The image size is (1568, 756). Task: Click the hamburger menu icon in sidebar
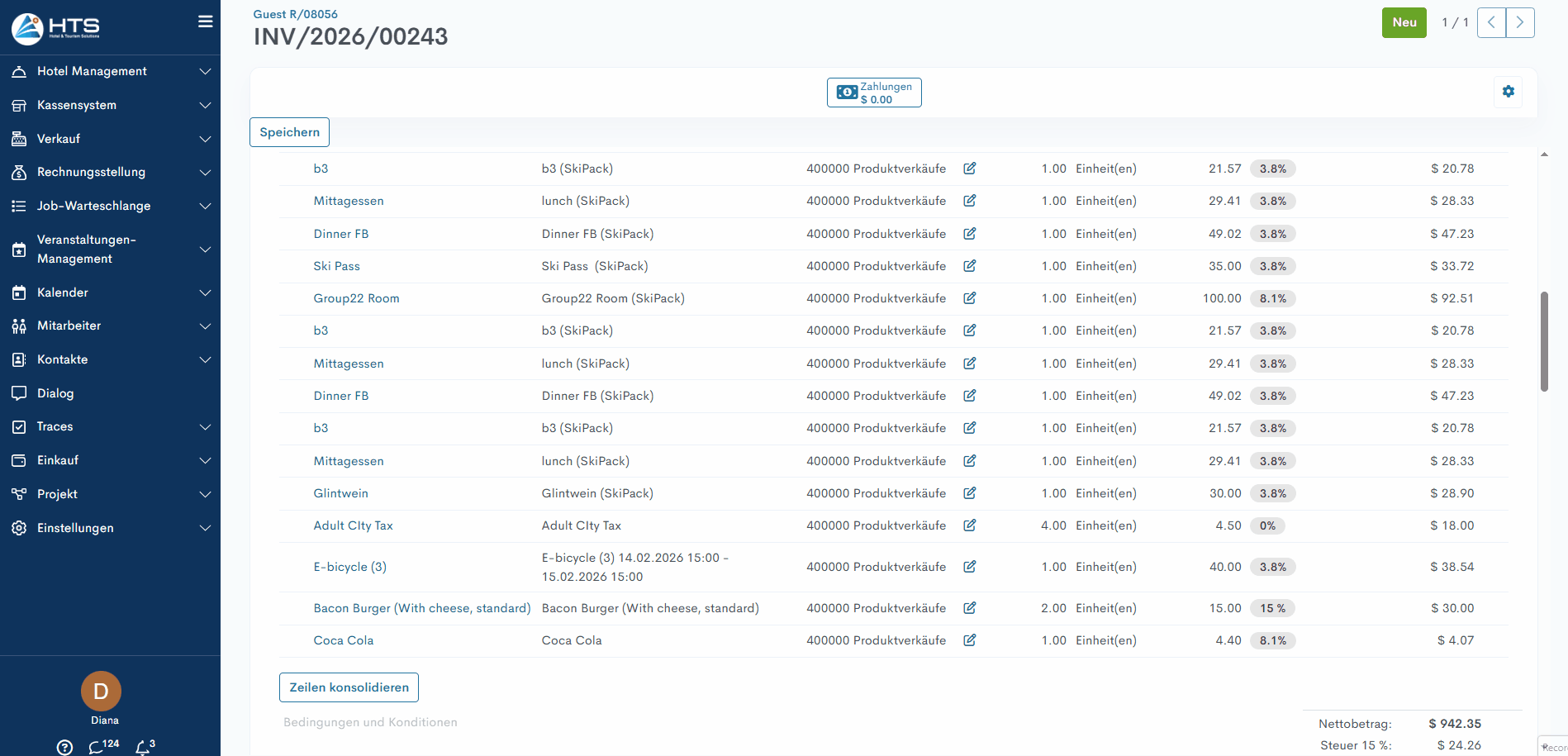pos(205,22)
